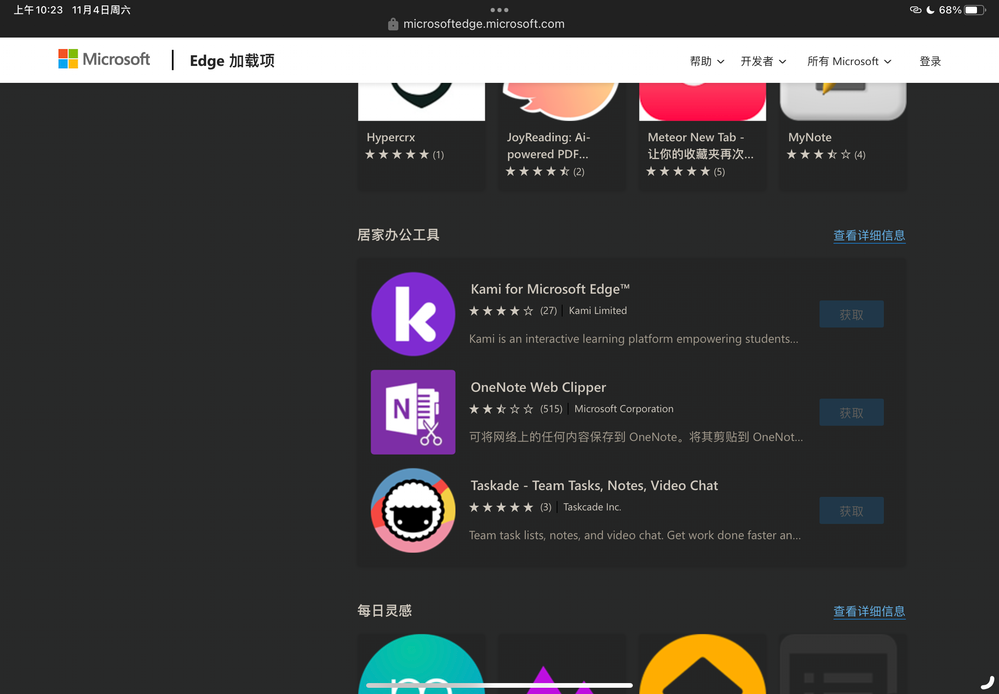Click the Taskcade Inc. publisher name
Viewport: 999px width, 694px height.
coord(592,507)
